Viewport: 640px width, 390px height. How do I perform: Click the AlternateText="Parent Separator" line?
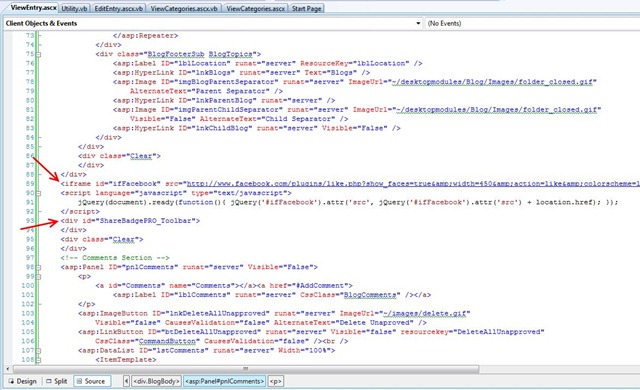[206, 91]
